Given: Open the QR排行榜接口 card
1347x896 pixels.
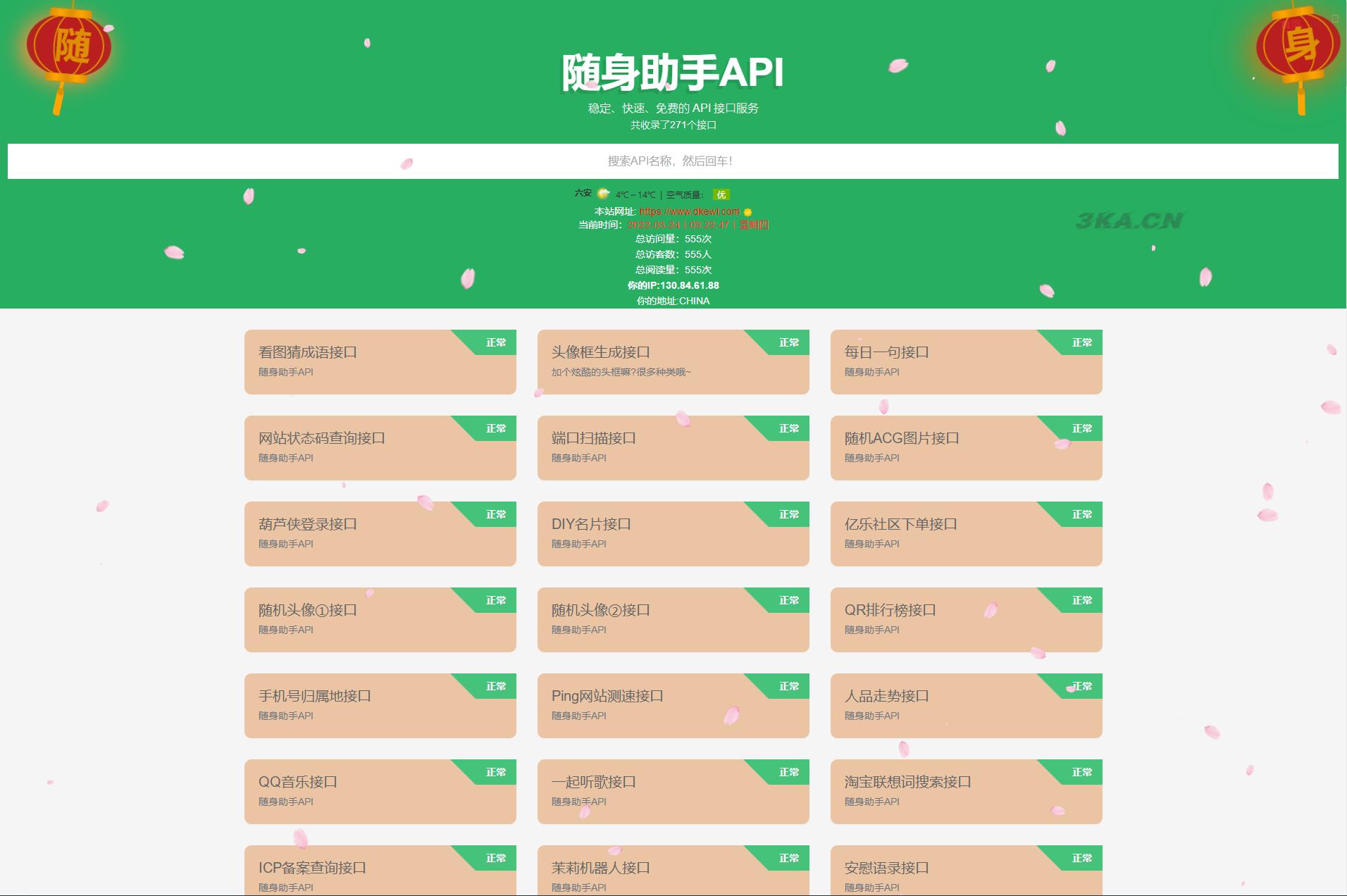Looking at the screenshot, I should point(966,620).
